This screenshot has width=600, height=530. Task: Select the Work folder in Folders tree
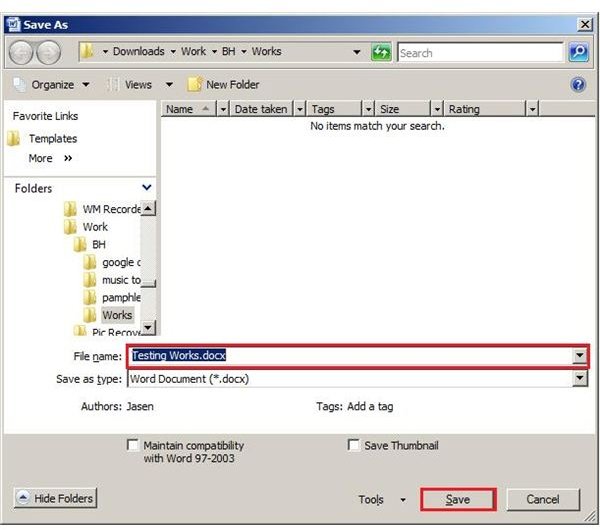(95, 227)
